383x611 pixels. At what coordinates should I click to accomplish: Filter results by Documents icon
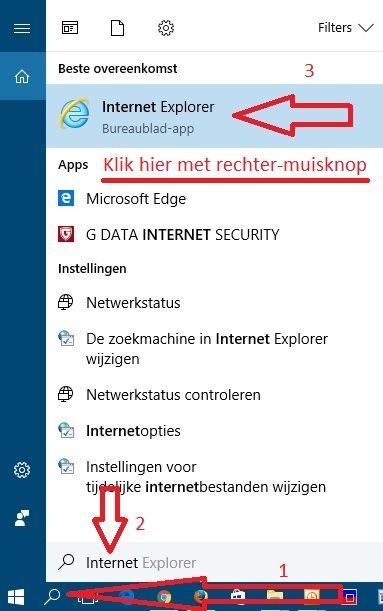(117, 28)
